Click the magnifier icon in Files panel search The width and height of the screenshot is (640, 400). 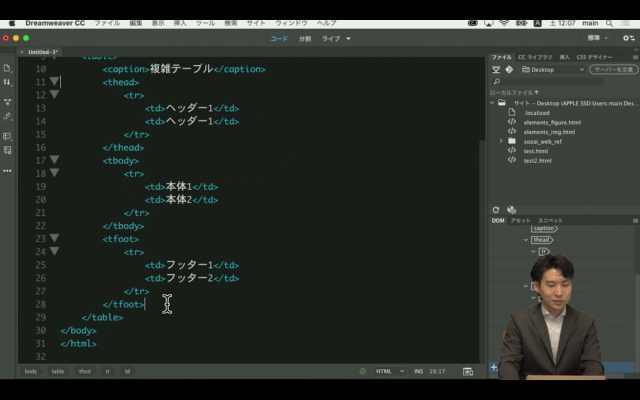tap(496, 82)
